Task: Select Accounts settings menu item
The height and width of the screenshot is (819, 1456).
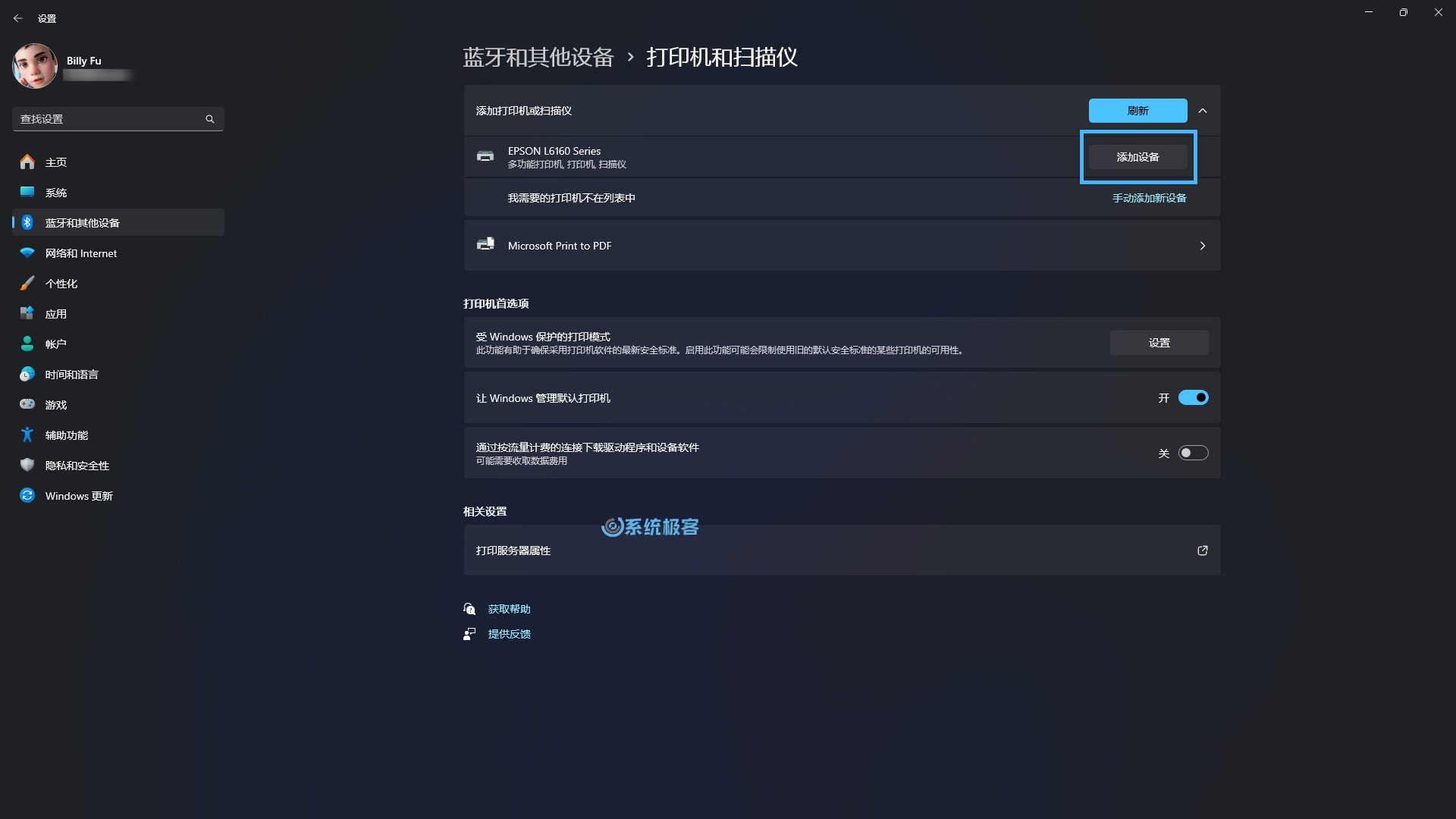Action: pyautogui.click(x=56, y=344)
